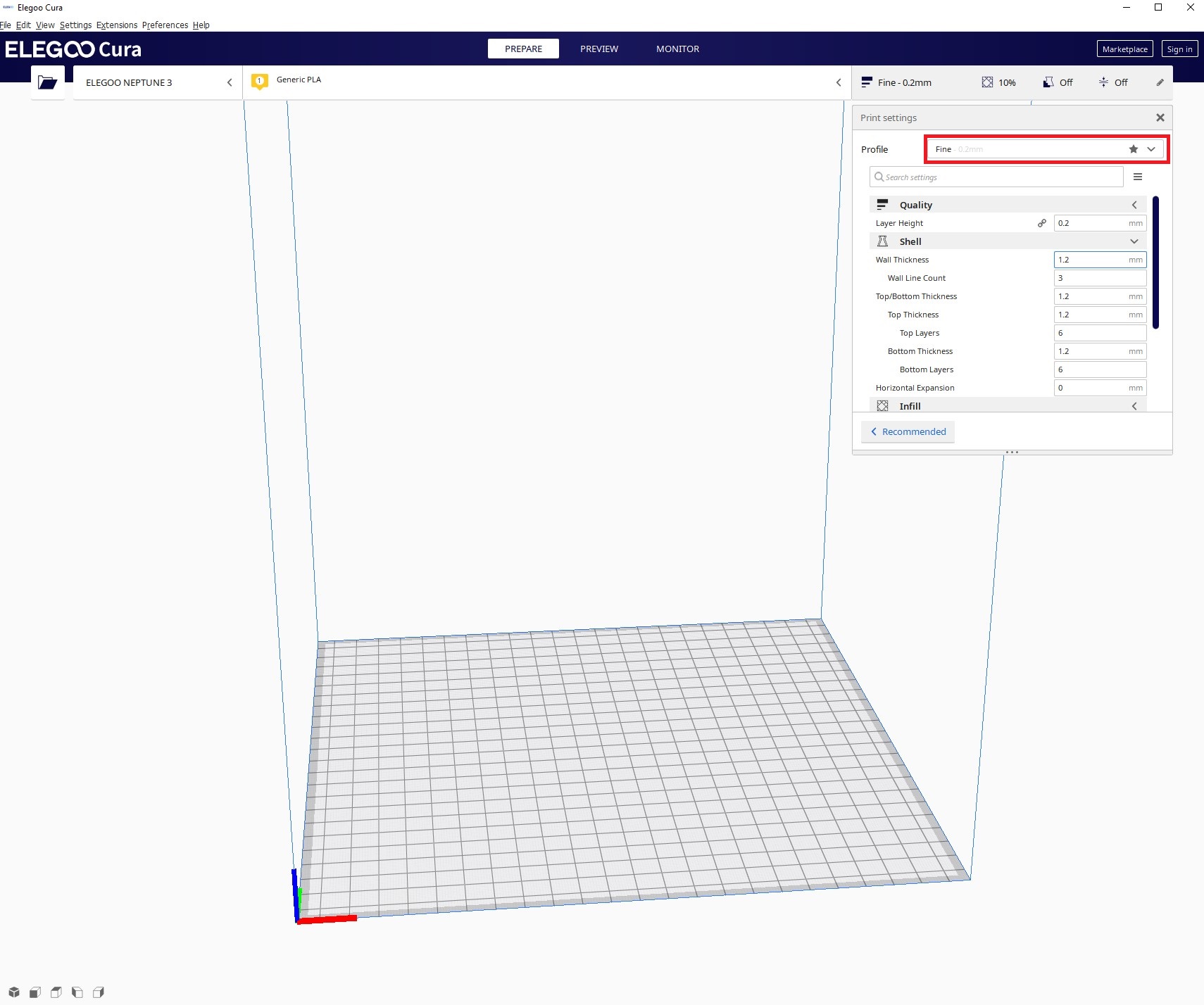
Task: Click the extruder 1 badge icon
Action: coord(260,81)
